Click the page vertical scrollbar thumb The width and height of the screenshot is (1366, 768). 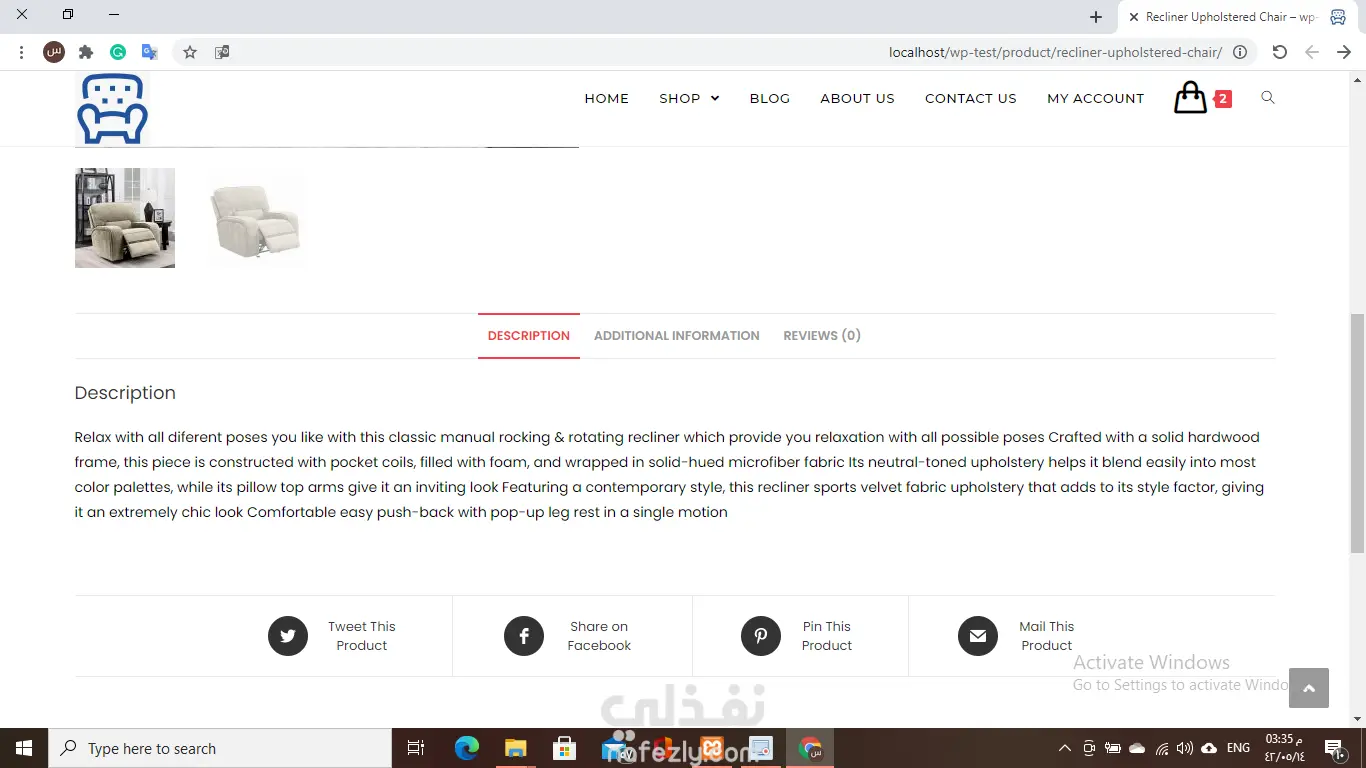coord(1357,433)
